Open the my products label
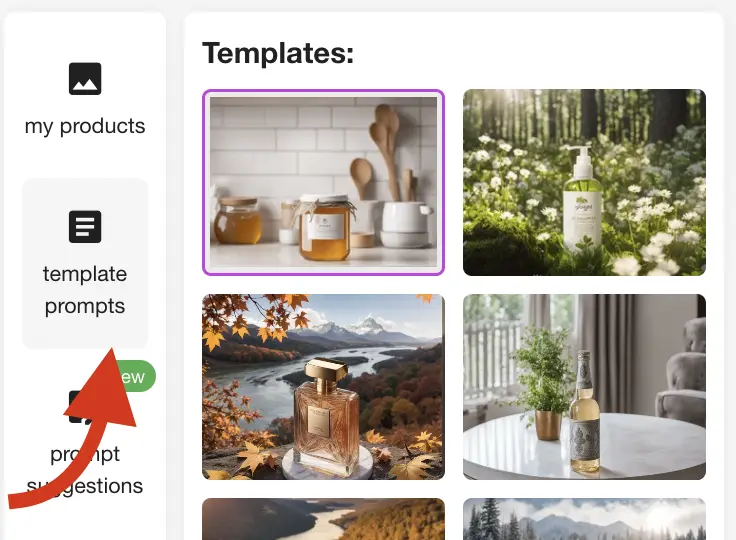 [85, 126]
